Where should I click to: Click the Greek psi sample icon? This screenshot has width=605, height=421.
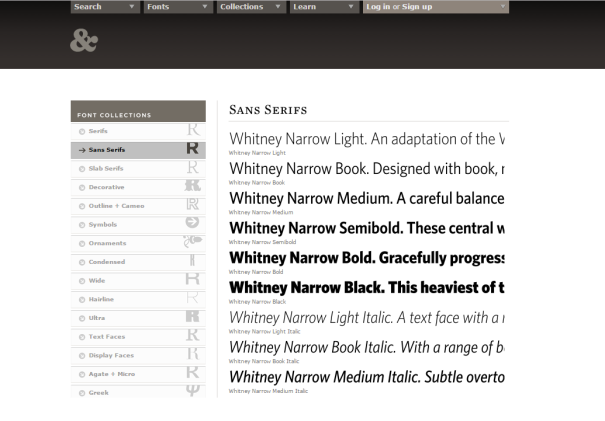pos(193,390)
